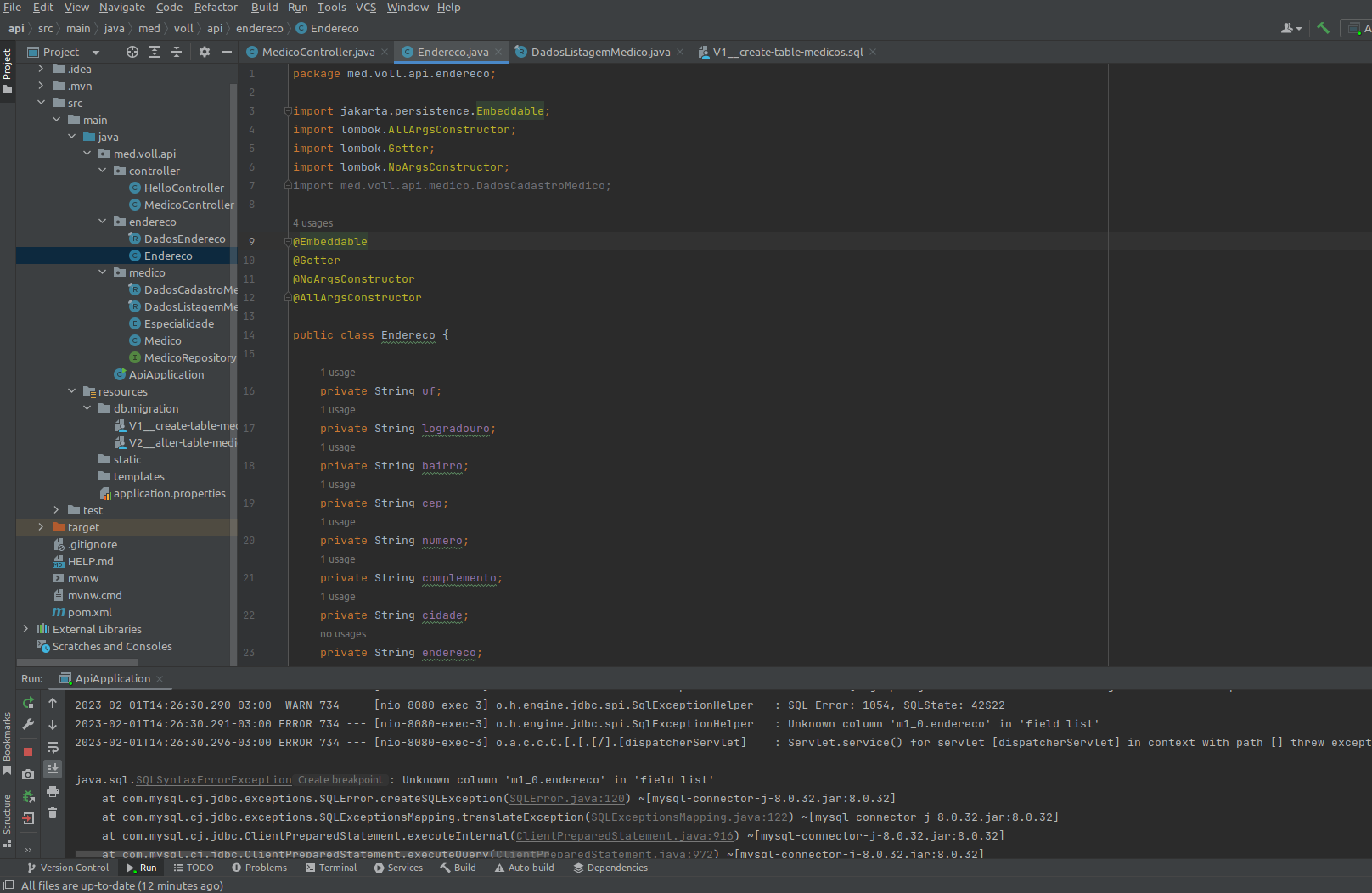Image resolution: width=1372 pixels, height=893 pixels.
Task: Click the user account icon in top toolbar
Action: pyautogui.click(x=1290, y=28)
